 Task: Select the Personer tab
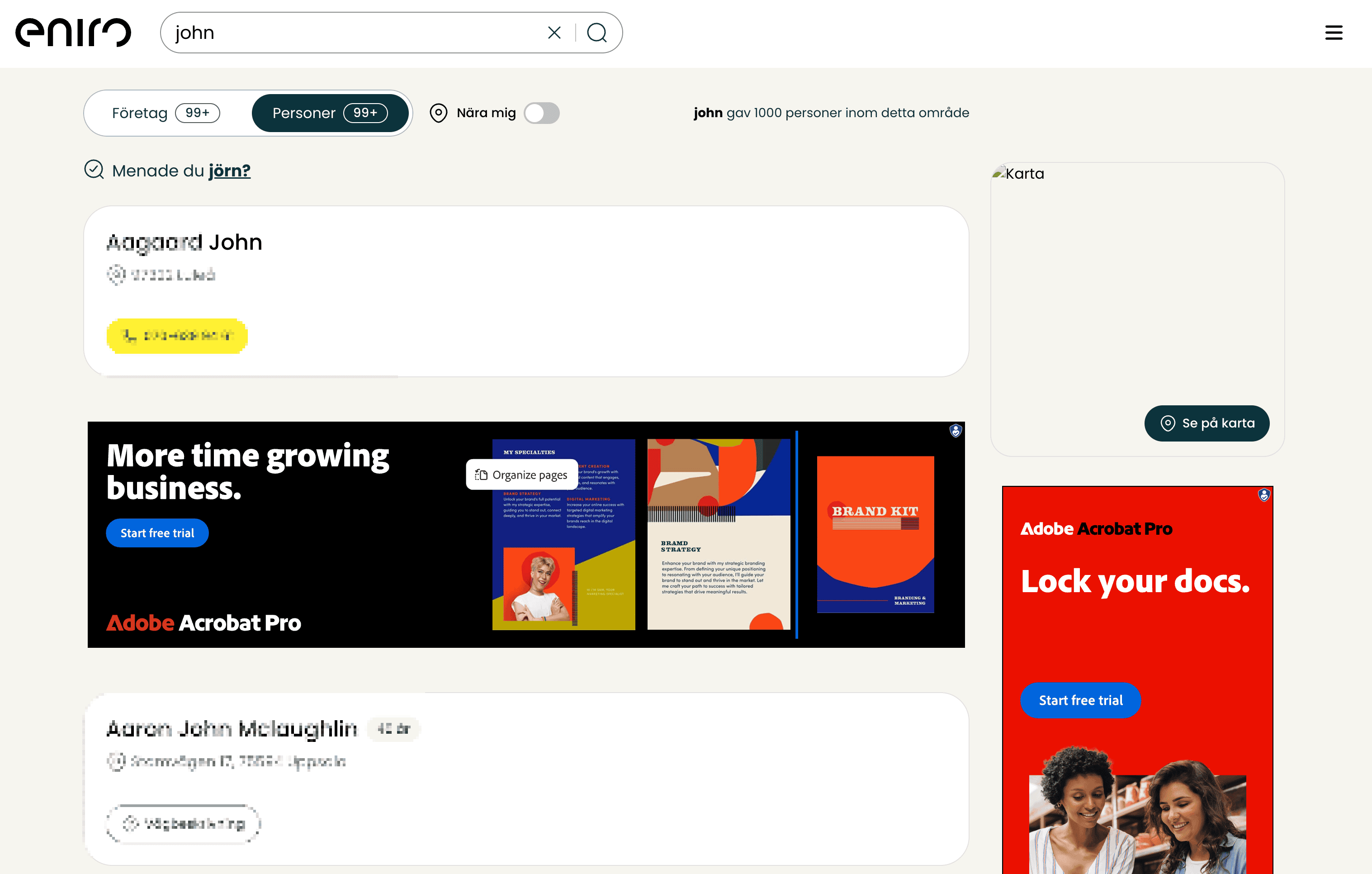330,113
